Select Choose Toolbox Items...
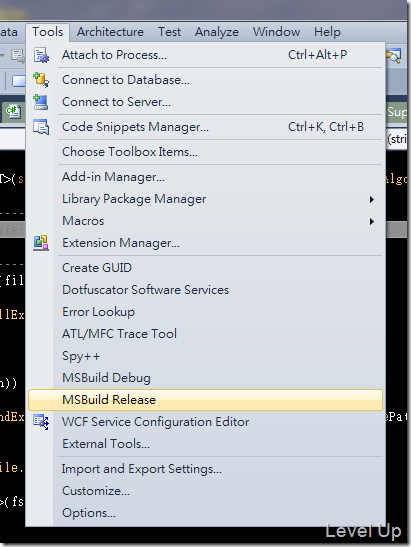Viewport: 411px width, 547px height. tap(206, 152)
